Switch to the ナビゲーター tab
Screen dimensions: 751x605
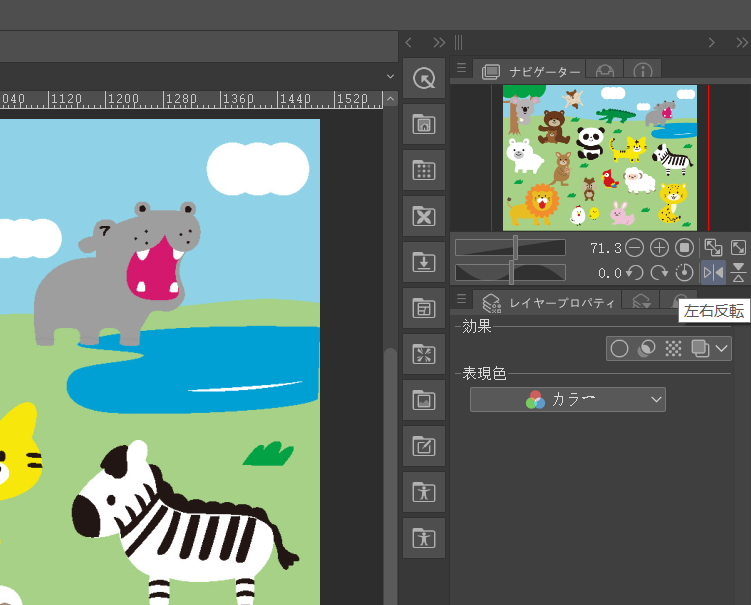[x=532, y=72]
